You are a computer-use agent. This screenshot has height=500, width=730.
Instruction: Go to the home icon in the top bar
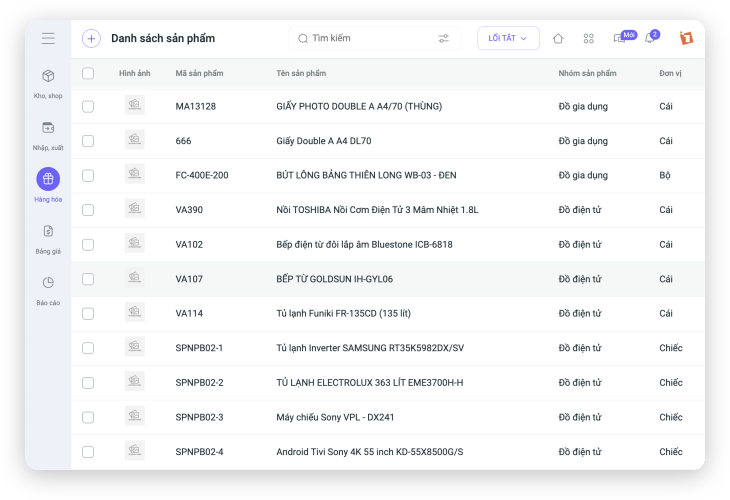tap(558, 39)
